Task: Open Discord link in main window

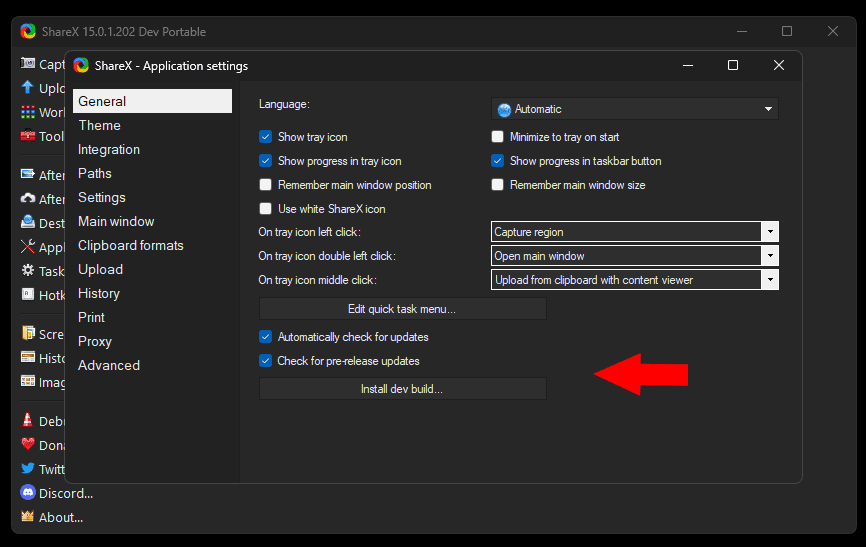Action: (x=66, y=493)
